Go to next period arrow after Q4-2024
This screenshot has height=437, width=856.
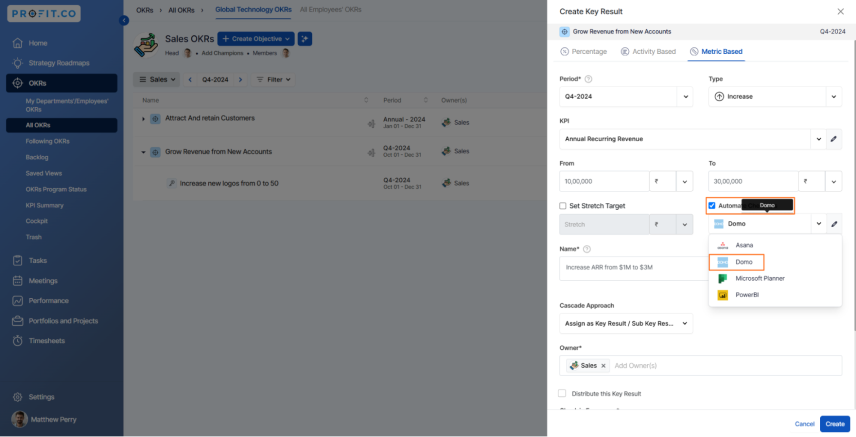(240, 79)
